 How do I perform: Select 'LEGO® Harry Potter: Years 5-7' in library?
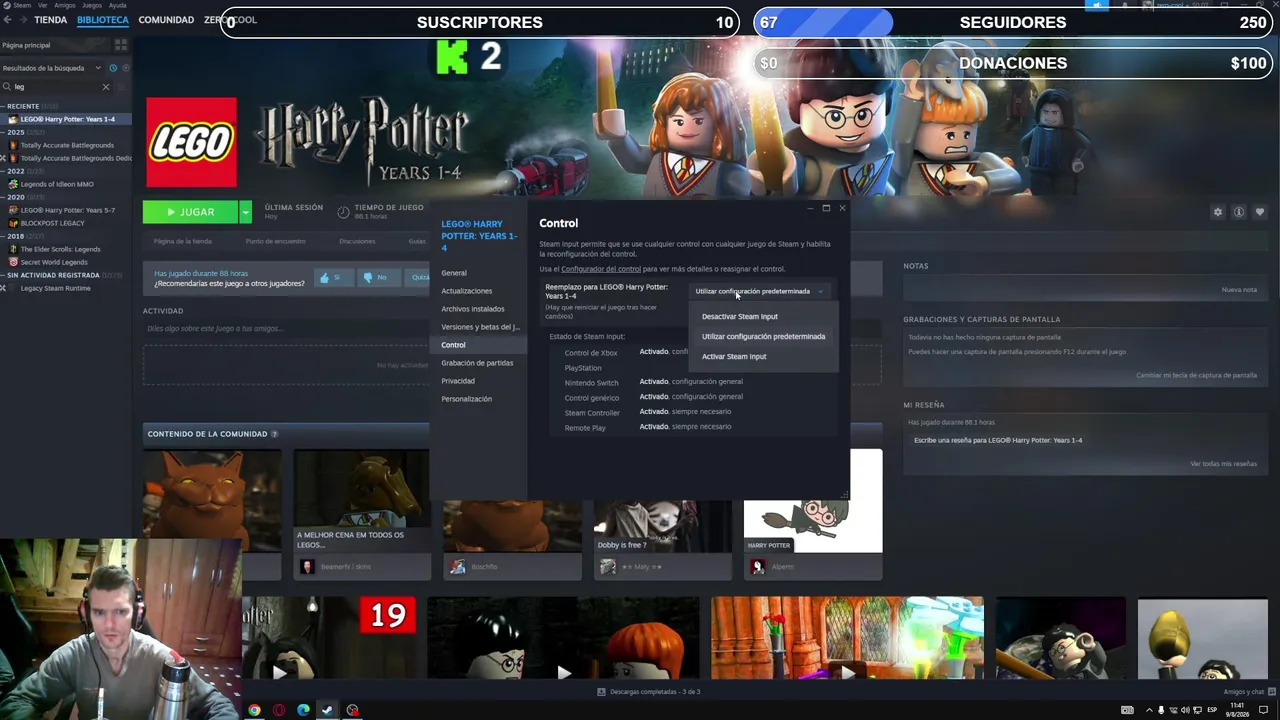coord(66,210)
